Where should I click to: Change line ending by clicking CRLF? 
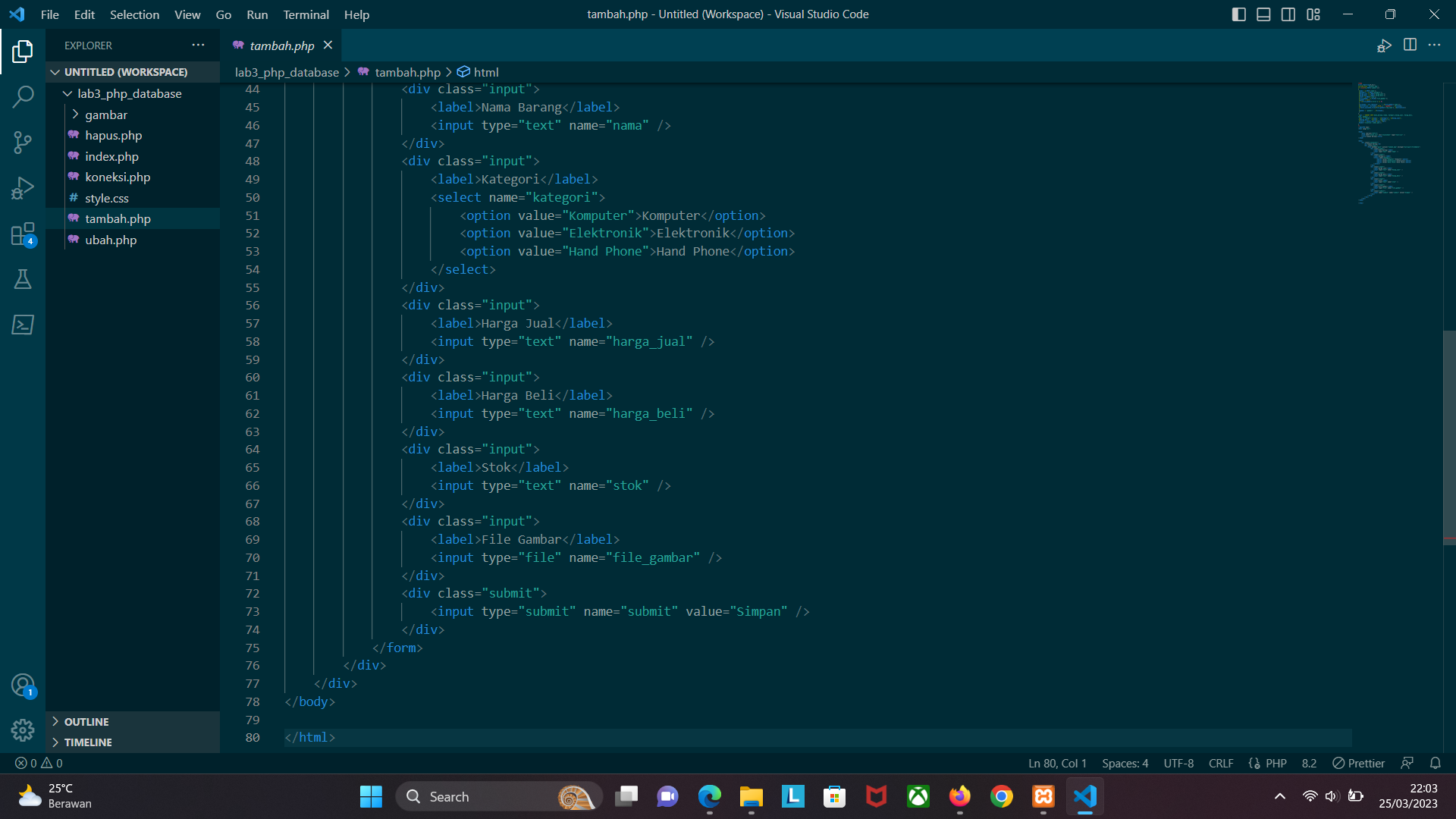pyautogui.click(x=1221, y=763)
